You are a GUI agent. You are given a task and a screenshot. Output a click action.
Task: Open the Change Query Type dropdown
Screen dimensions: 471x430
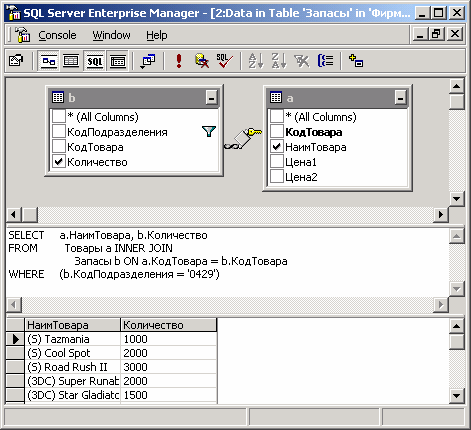click(x=147, y=61)
